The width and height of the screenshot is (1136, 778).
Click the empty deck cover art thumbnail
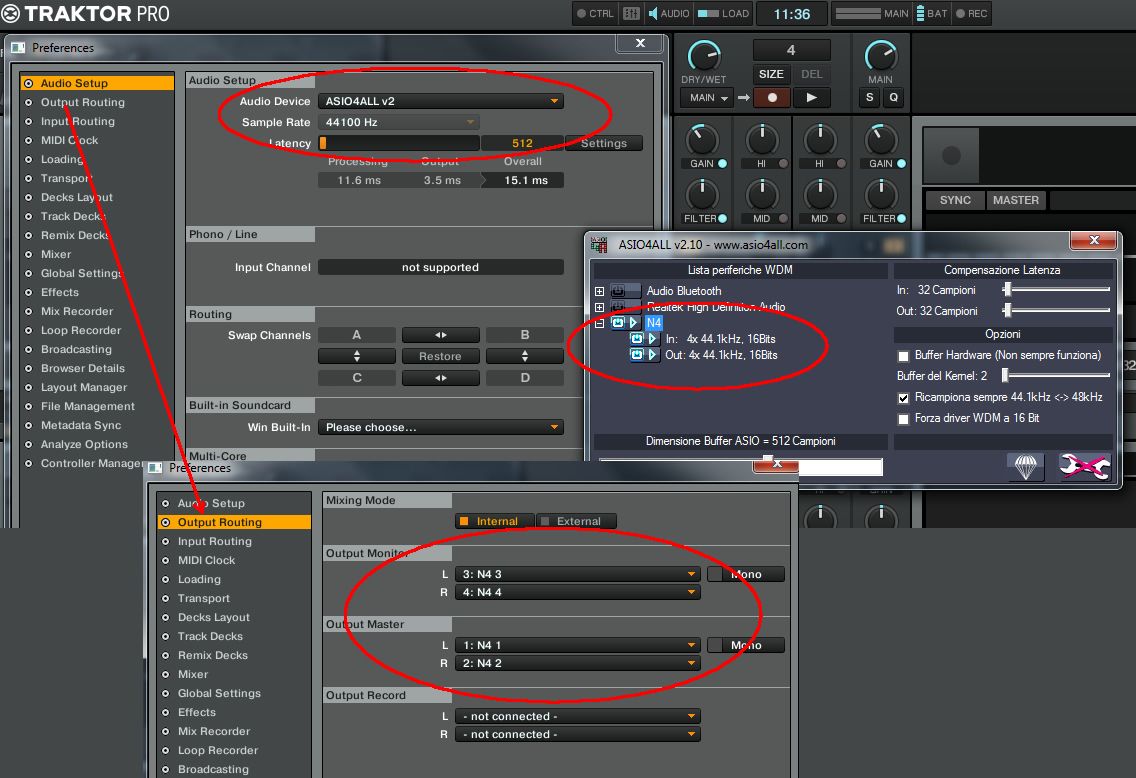pyautogui.click(x=951, y=155)
